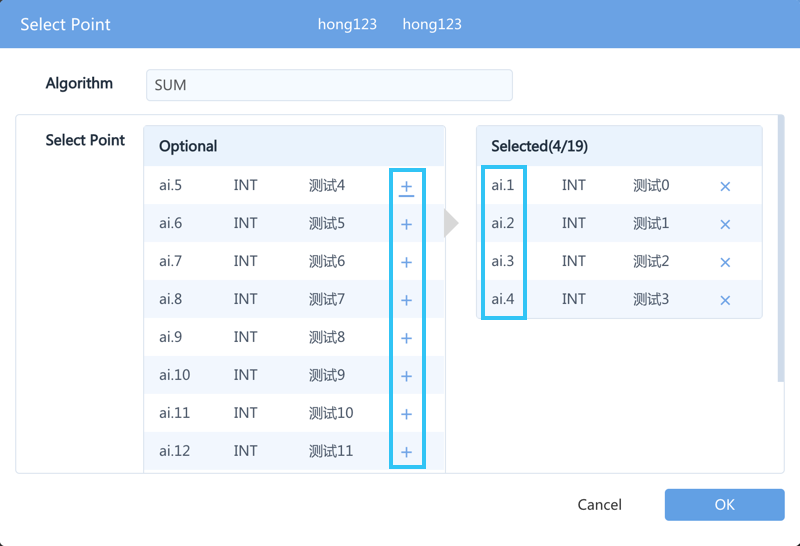Add point ai.10 with plus icon

406,376
